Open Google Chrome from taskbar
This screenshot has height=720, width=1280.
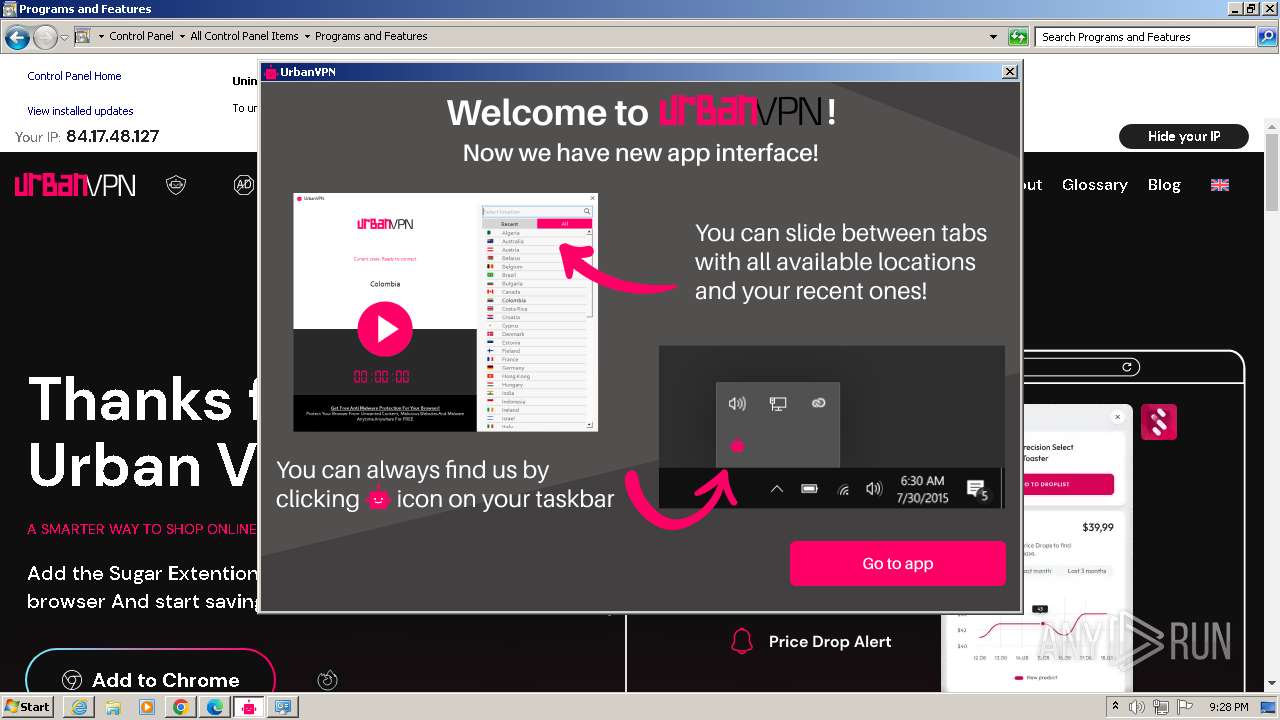click(181, 707)
